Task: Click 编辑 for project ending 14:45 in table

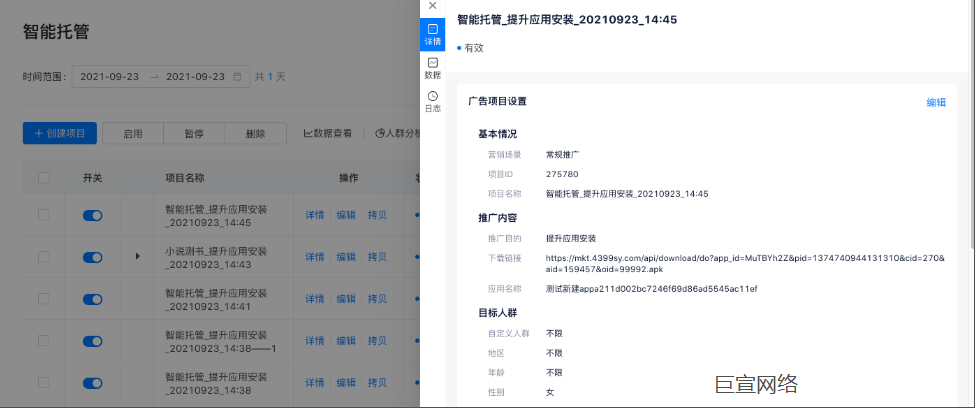Action: (x=346, y=215)
